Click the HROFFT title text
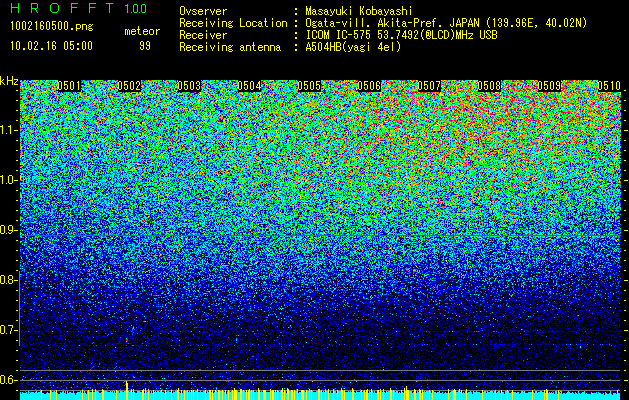 62,8
